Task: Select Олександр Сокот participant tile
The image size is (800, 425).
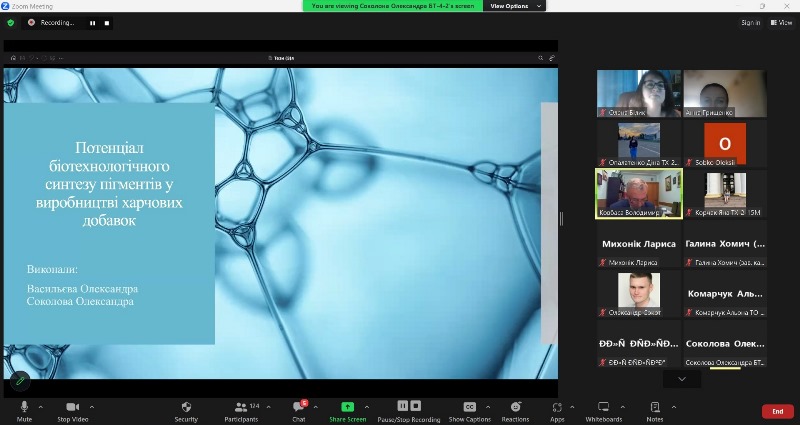Action: [639, 294]
